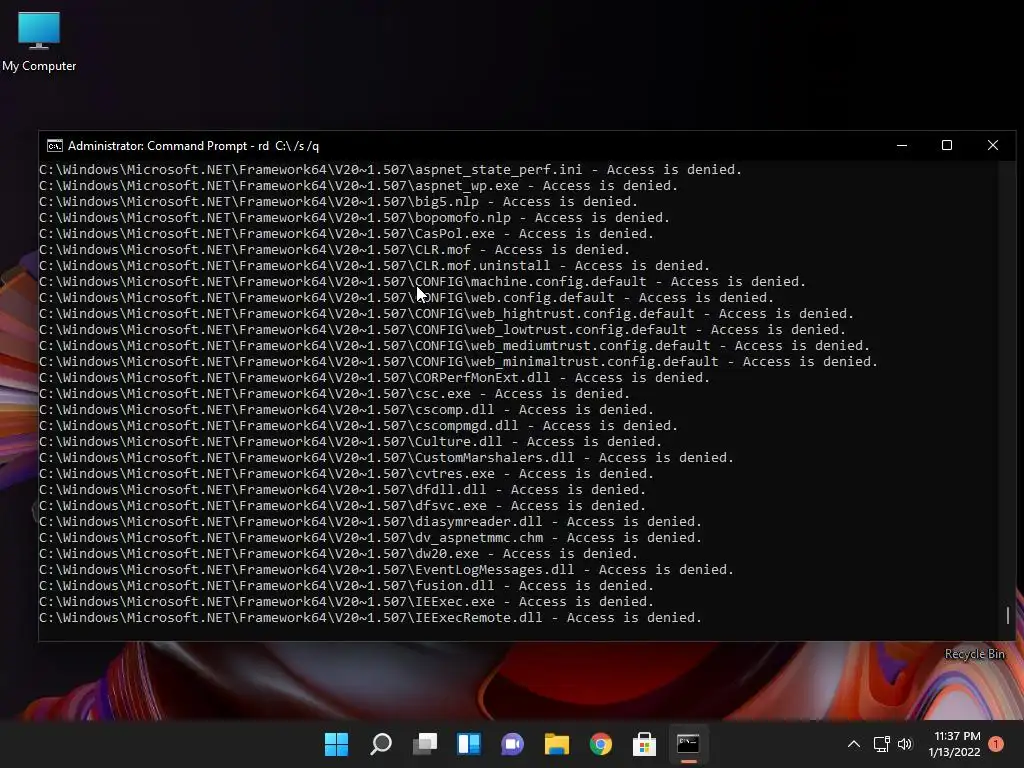The image size is (1024, 768).
Task: Open Task View from taskbar
Action: pos(425,744)
